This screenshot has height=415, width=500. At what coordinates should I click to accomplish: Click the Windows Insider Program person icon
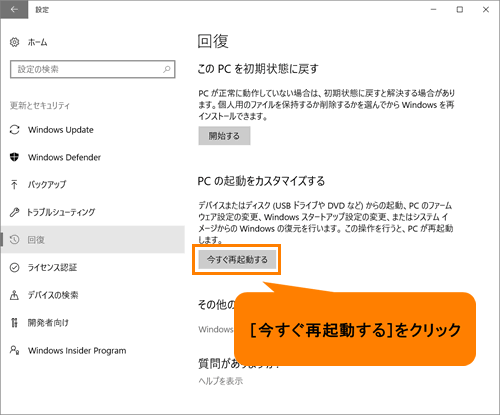14,350
